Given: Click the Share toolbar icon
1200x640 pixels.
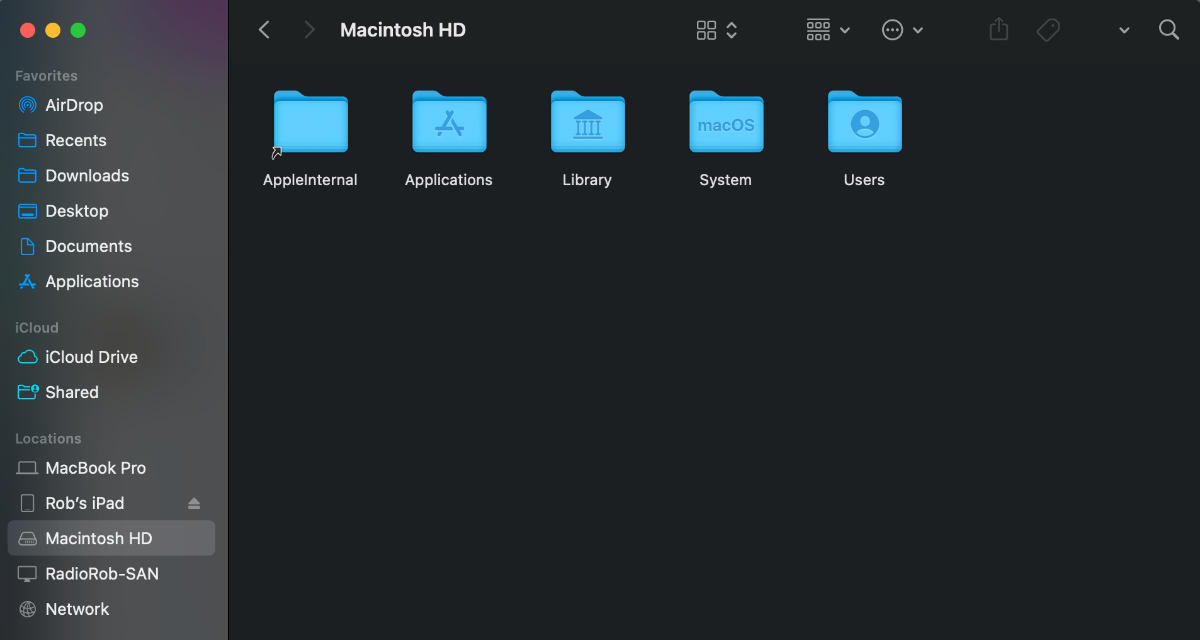Looking at the screenshot, I should [x=998, y=30].
